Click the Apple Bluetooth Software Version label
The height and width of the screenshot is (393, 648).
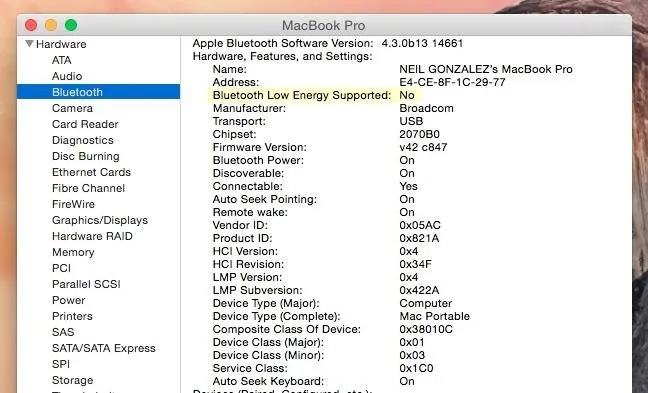[283, 43]
